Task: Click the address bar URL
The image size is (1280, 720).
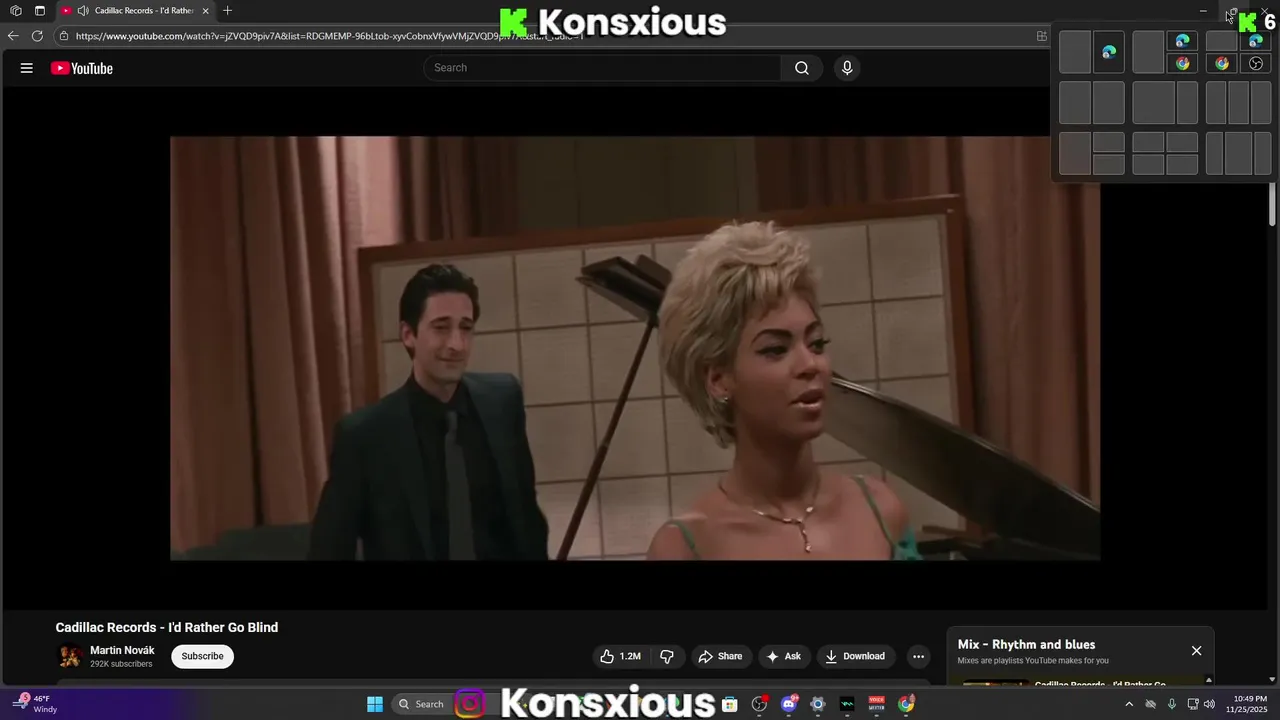Action: 328,36
